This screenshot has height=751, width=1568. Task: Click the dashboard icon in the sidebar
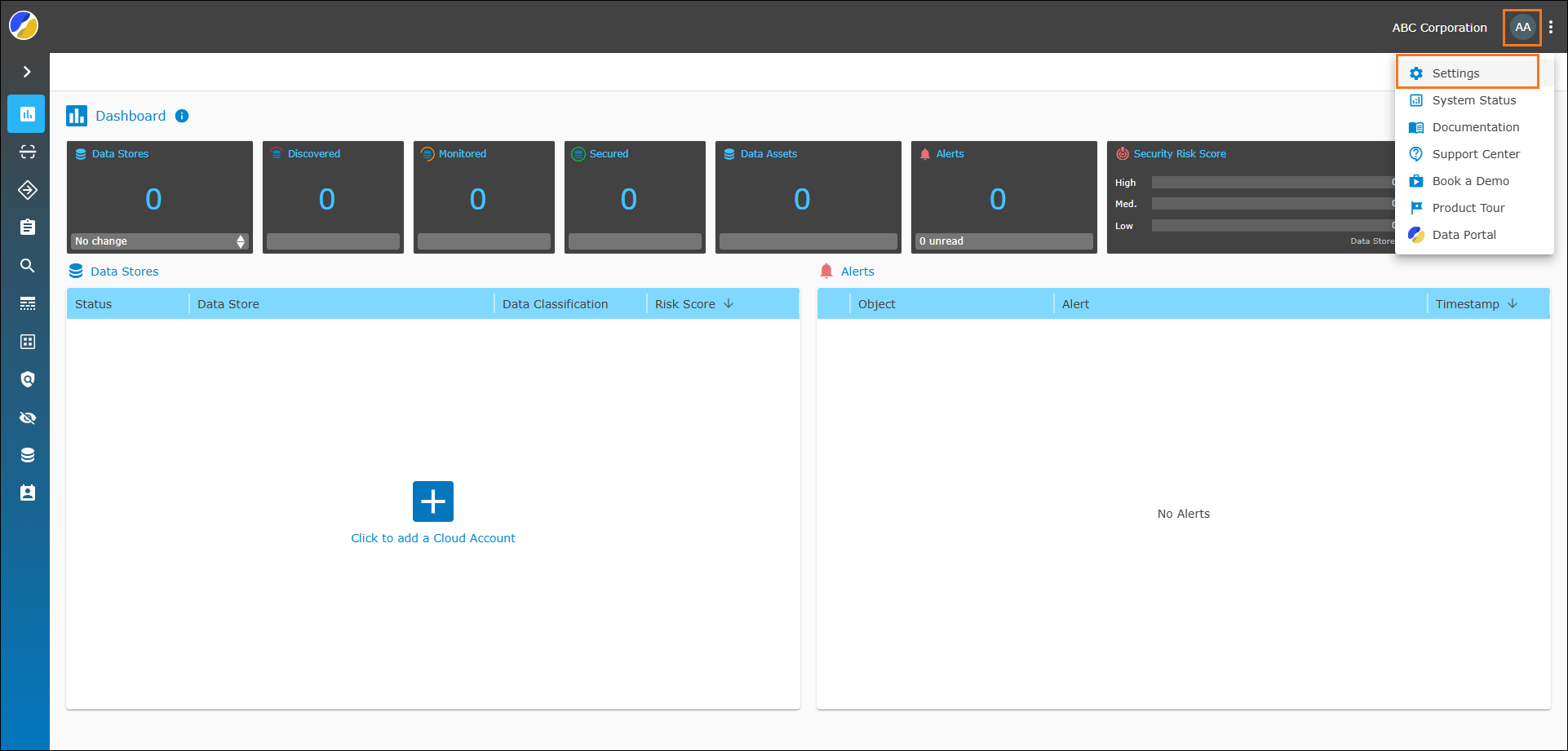pos(27,114)
